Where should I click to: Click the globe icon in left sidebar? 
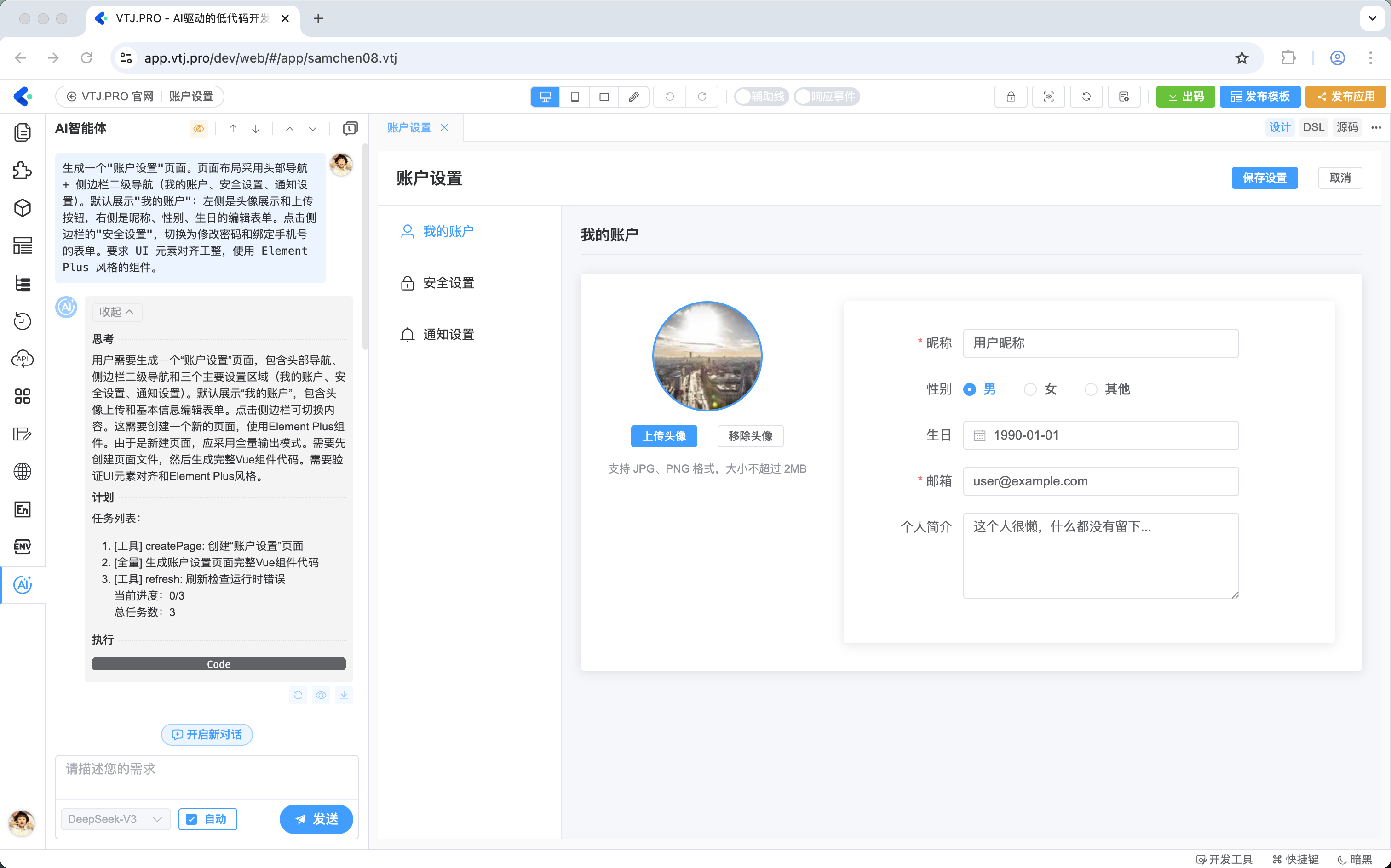tap(23, 471)
